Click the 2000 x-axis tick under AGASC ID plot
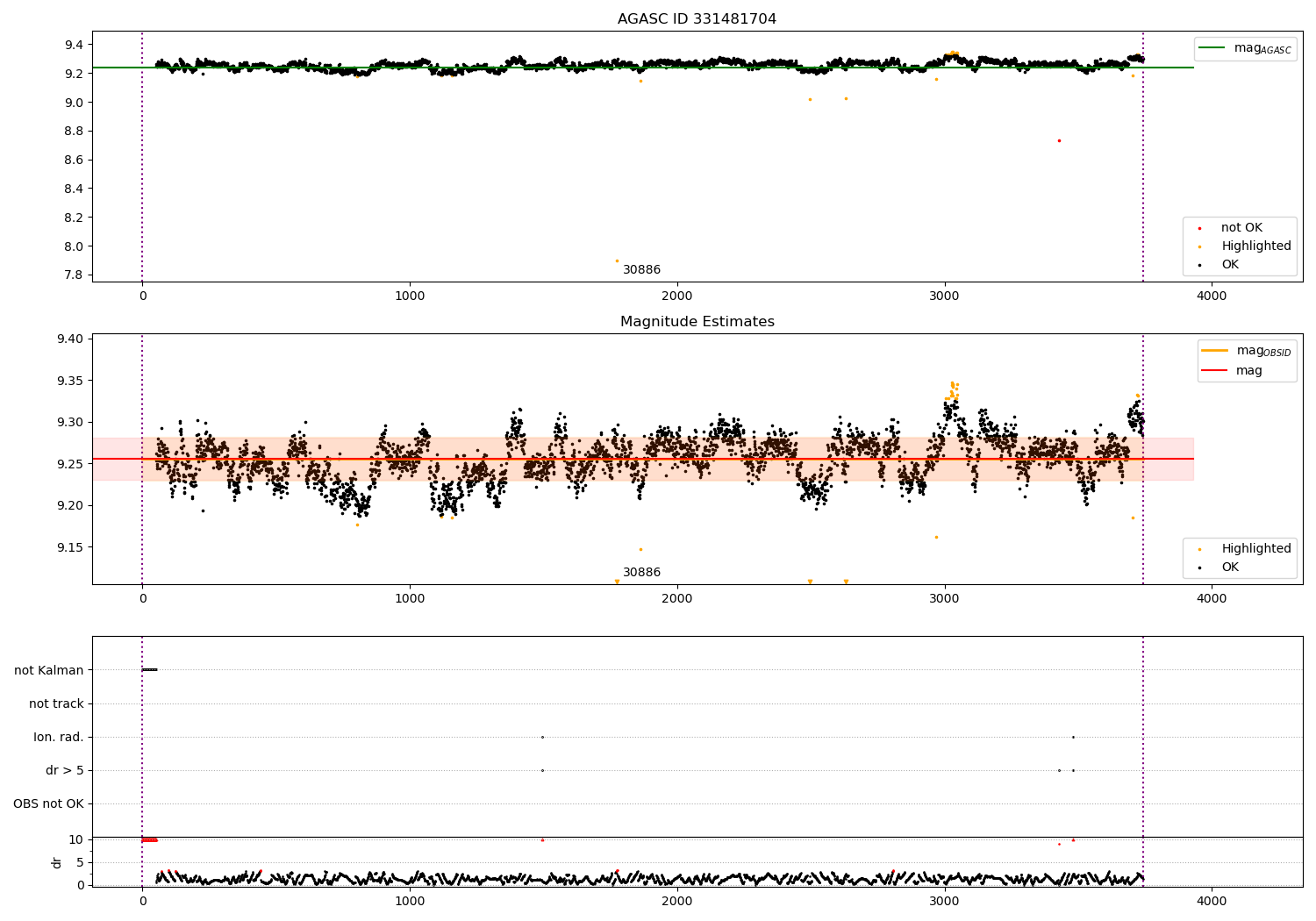Screen dimensions: 1316x921 pos(677,296)
